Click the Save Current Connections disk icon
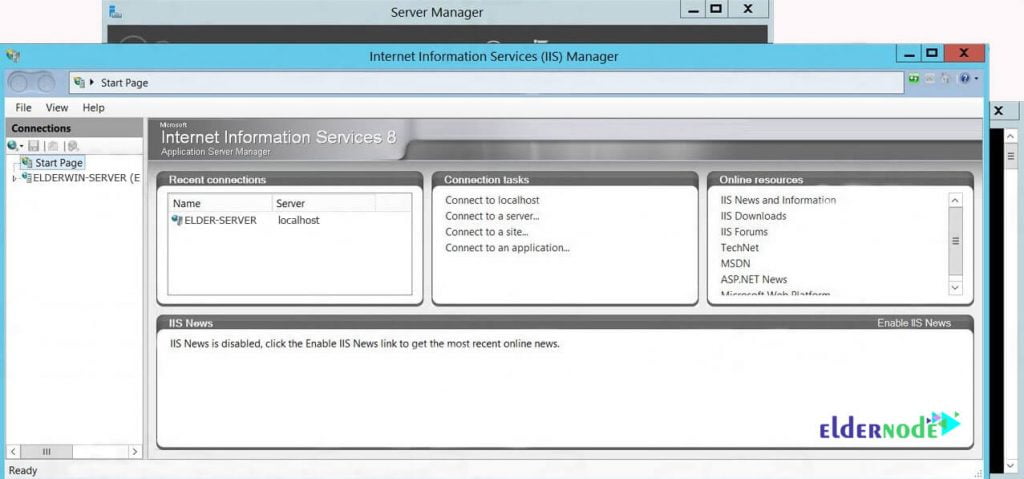This screenshot has width=1024, height=479. (33, 146)
